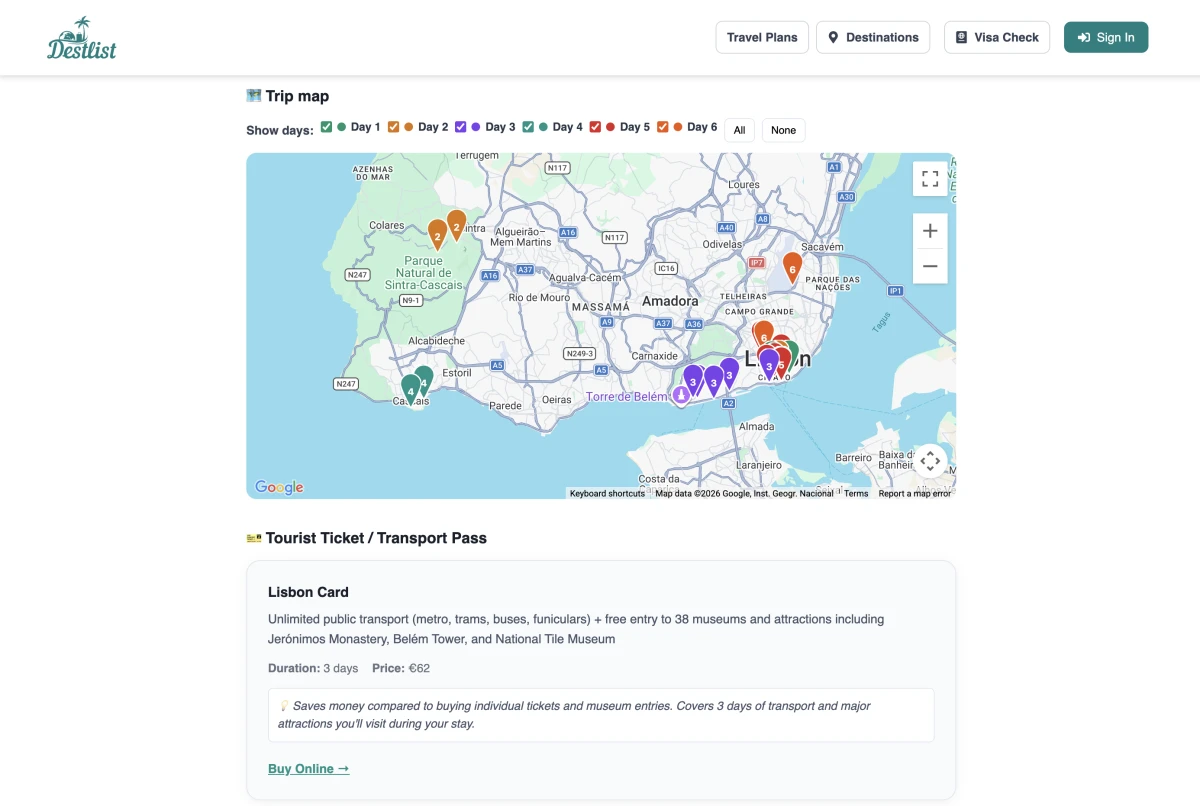This screenshot has width=1200, height=806.
Task: Open the Visa Check page
Action: coord(997,37)
